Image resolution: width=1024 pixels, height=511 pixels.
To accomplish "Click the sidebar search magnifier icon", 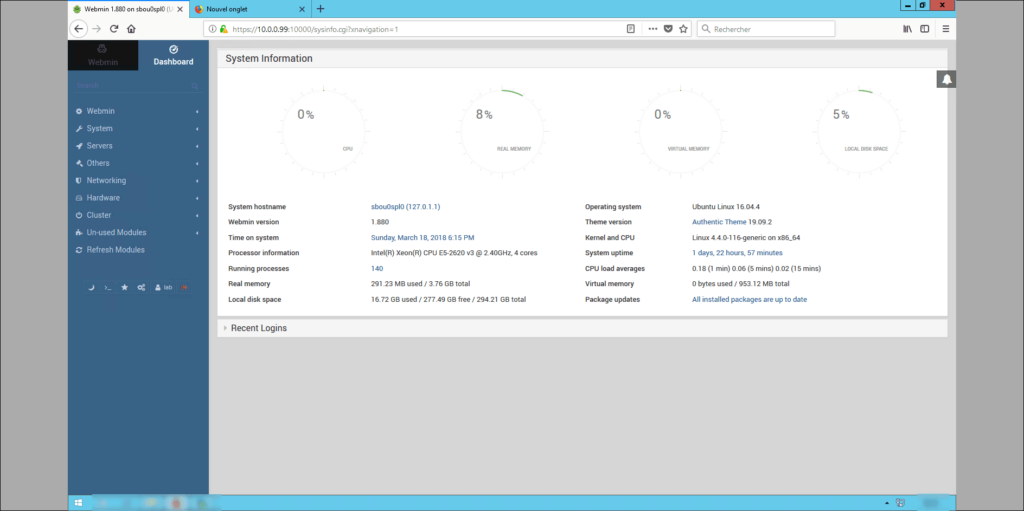I will (x=195, y=86).
